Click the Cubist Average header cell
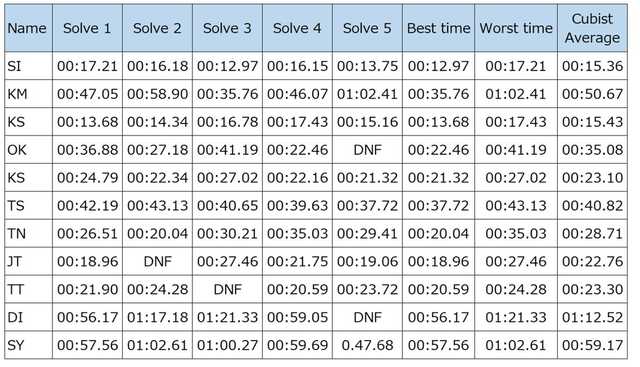Screen dimensions: 640x367 click(x=592, y=28)
